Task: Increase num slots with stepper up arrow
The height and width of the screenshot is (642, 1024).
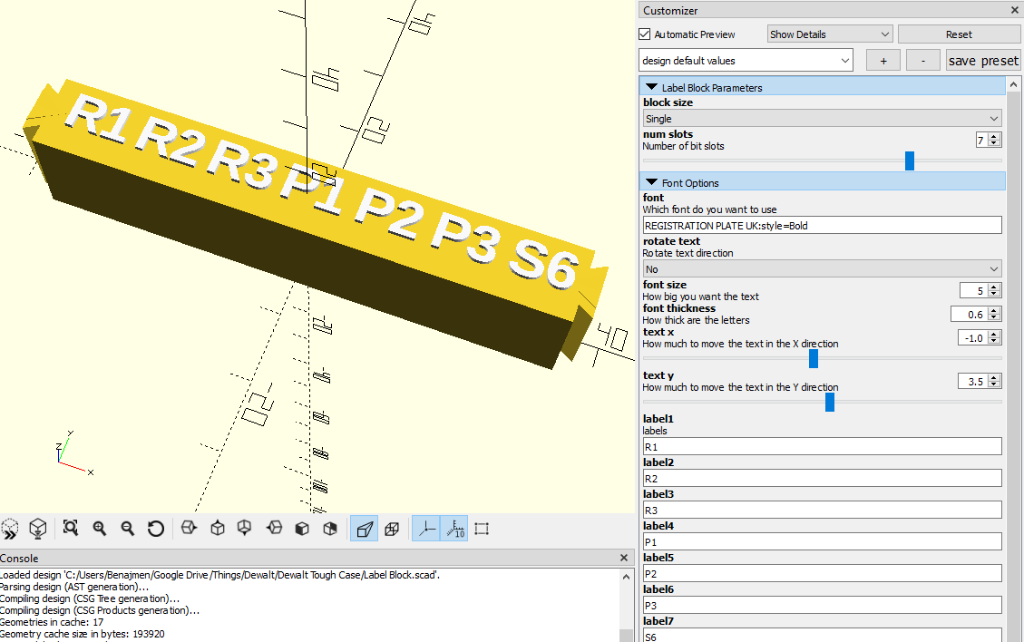Action: (994, 136)
